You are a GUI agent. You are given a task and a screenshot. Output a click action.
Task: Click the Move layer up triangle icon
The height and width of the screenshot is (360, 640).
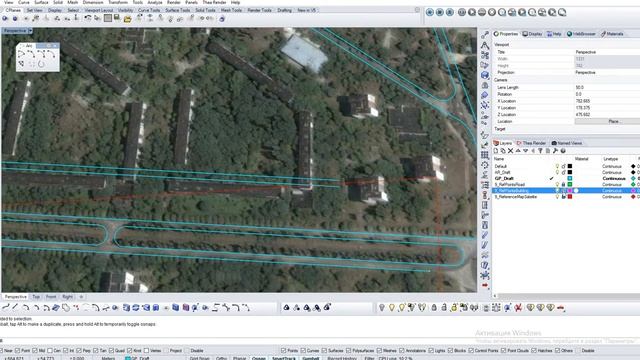[x=518, y=151]
